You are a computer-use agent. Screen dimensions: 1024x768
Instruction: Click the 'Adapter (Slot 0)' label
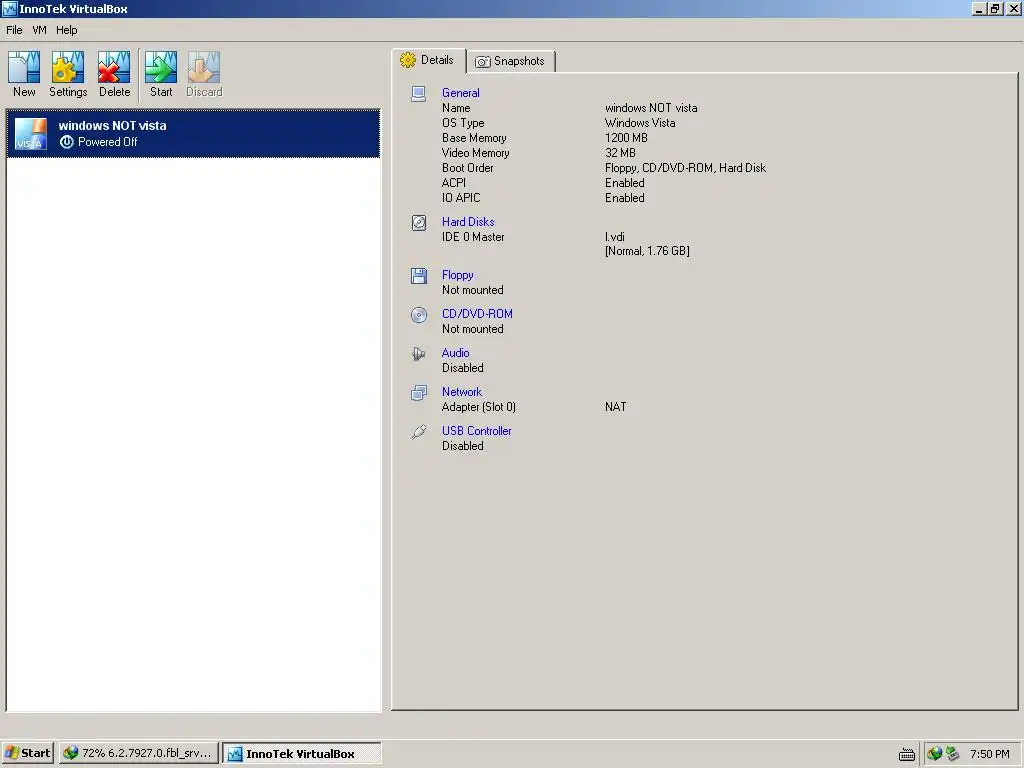(x=479, y=407)
